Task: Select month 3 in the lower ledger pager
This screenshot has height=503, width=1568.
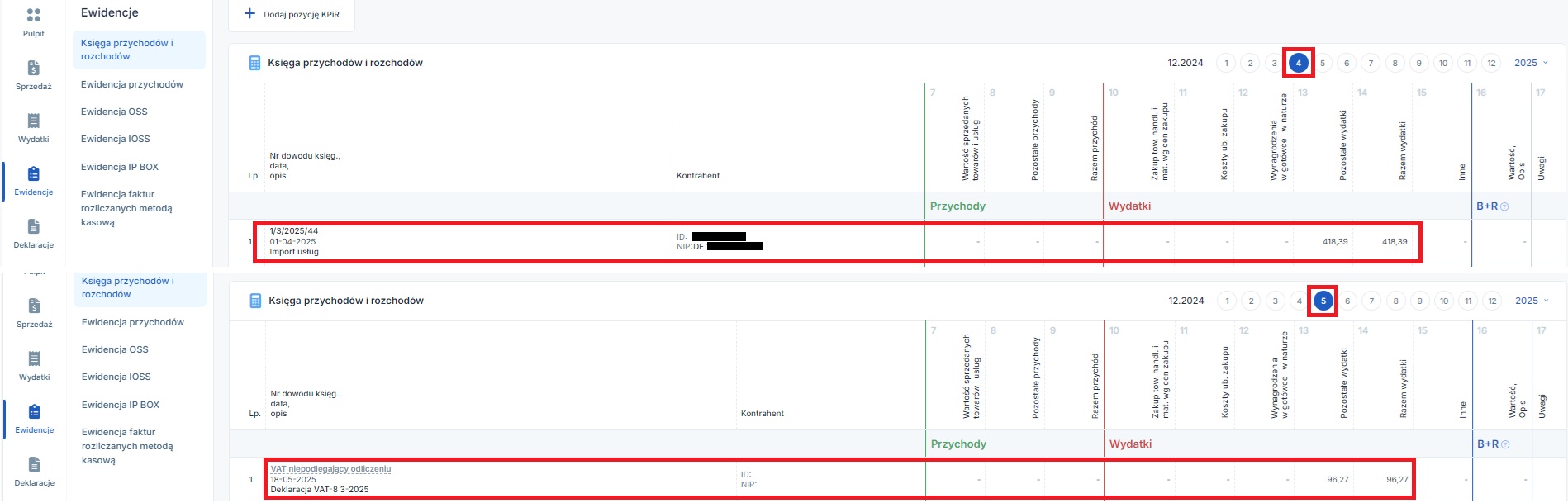Action: (x=1276, y=301)
